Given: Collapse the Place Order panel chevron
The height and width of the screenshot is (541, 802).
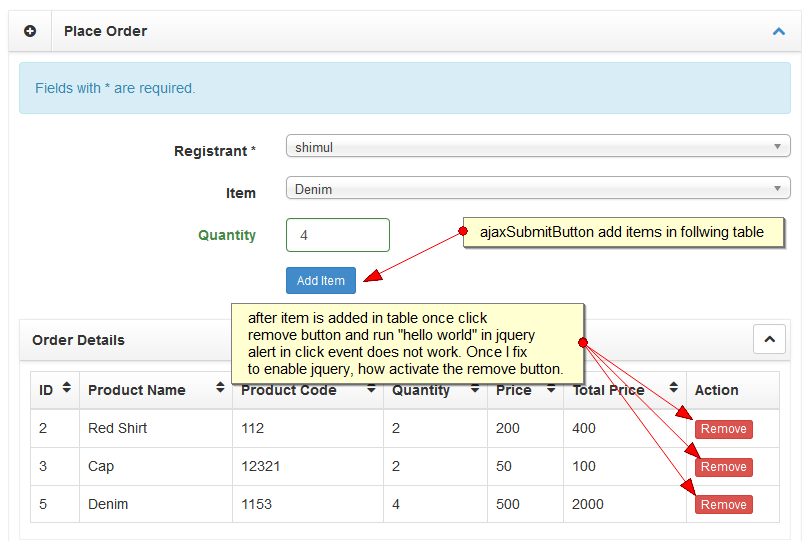Looking at the screenshot, I should pos(779,31).
